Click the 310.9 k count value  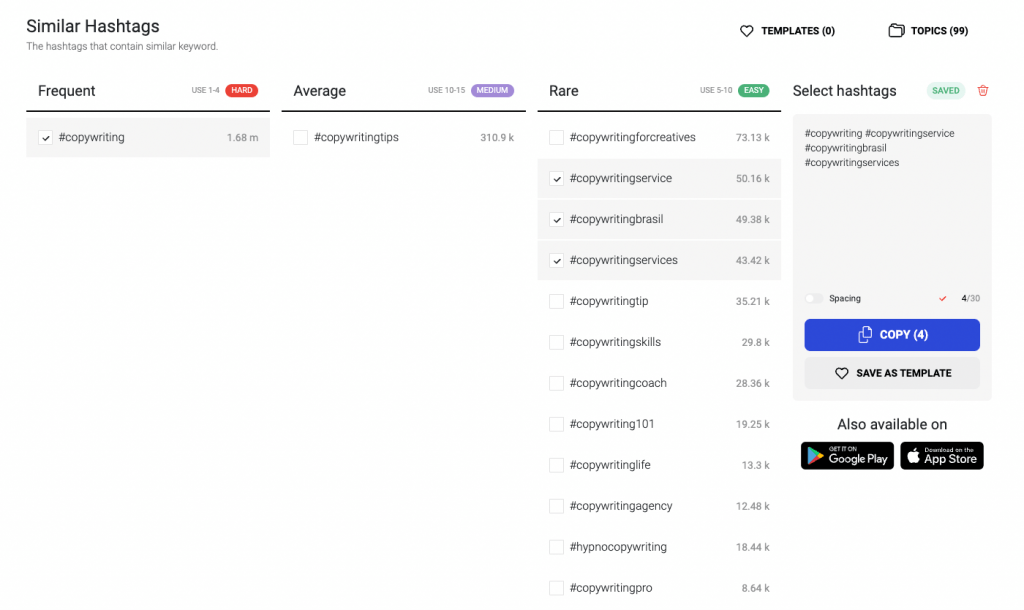coord(497,138)
